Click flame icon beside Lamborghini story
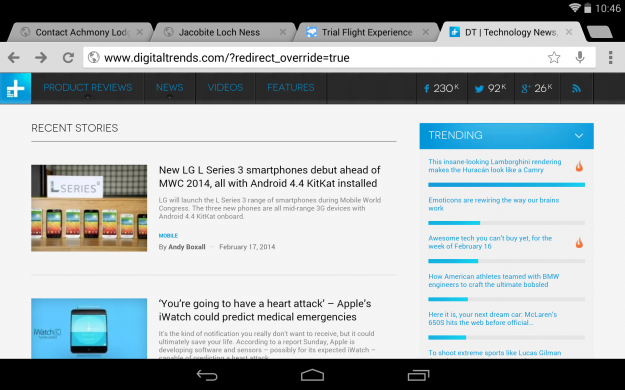The height and width of the screenshot is (390, 625). click(x=579, y=166)
